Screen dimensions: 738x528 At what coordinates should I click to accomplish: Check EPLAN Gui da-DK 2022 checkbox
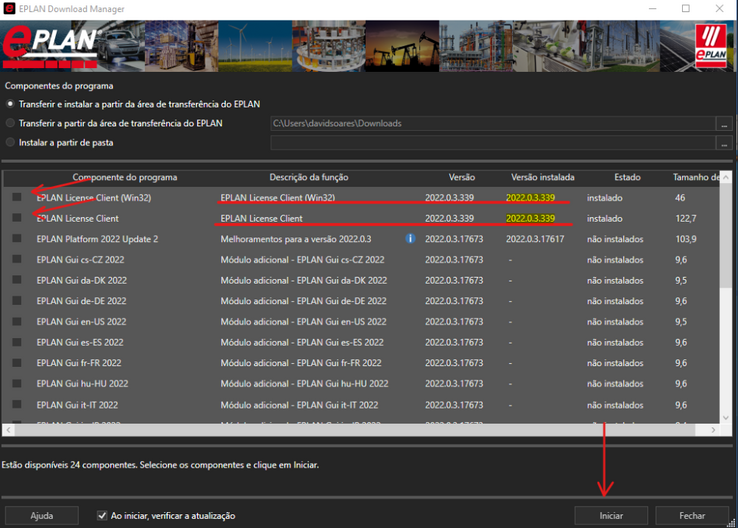click(x=17, y=280)
